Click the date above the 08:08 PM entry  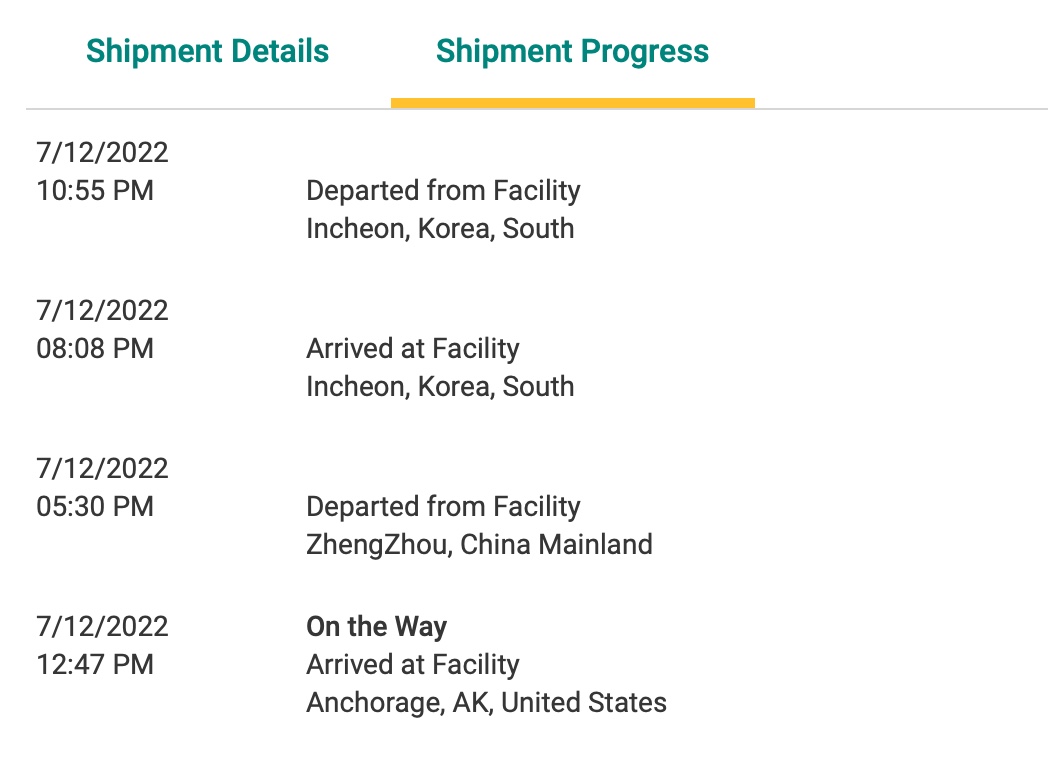(102, 311)
